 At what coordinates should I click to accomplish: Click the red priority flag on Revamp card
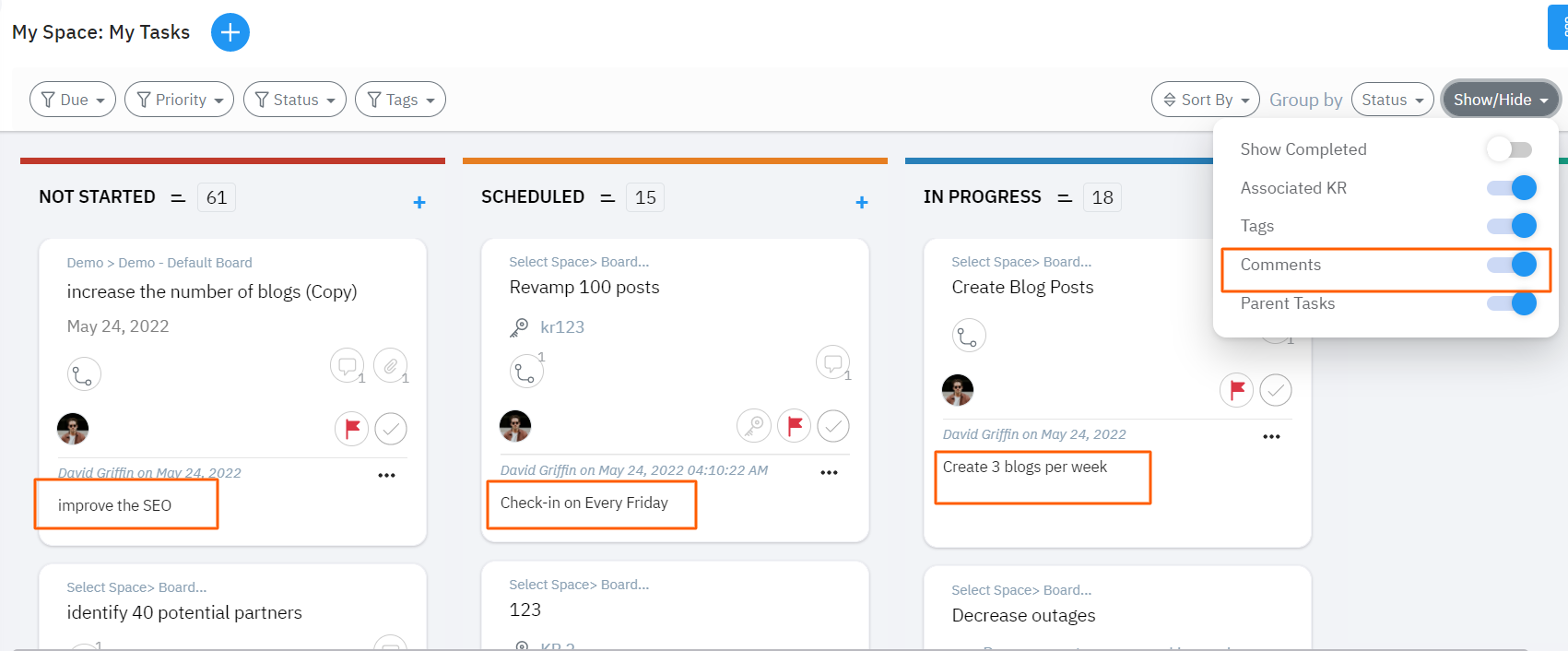click(795, 425)
